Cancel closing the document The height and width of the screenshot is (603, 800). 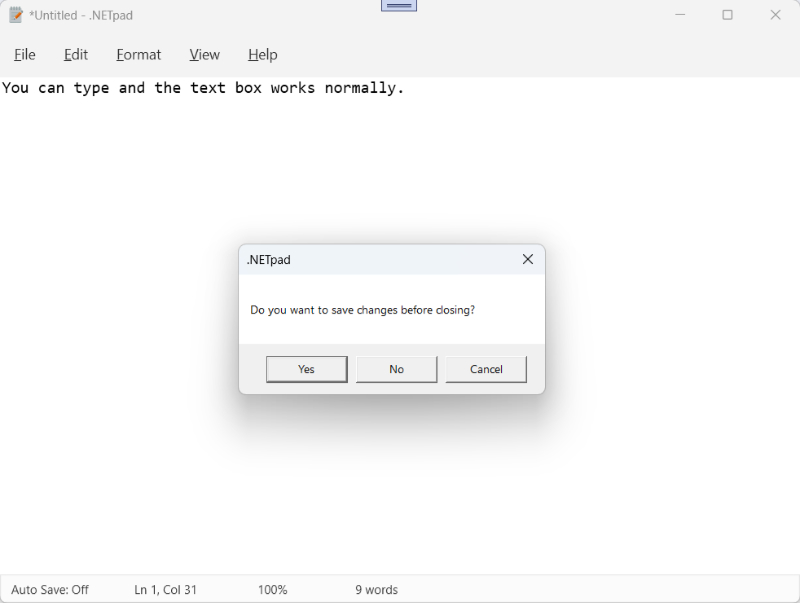click(x=486, y=369)
